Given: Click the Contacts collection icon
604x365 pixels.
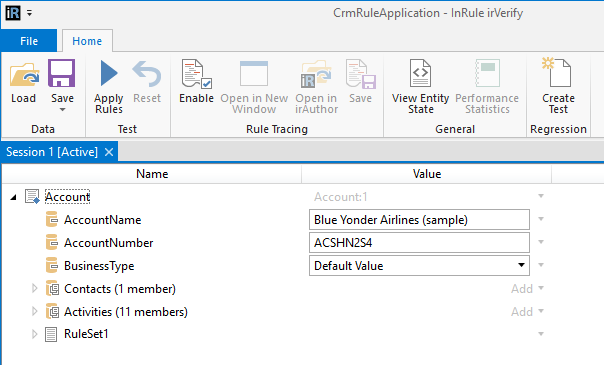Looking at the screenshot, I should click(x=52, y=288).
